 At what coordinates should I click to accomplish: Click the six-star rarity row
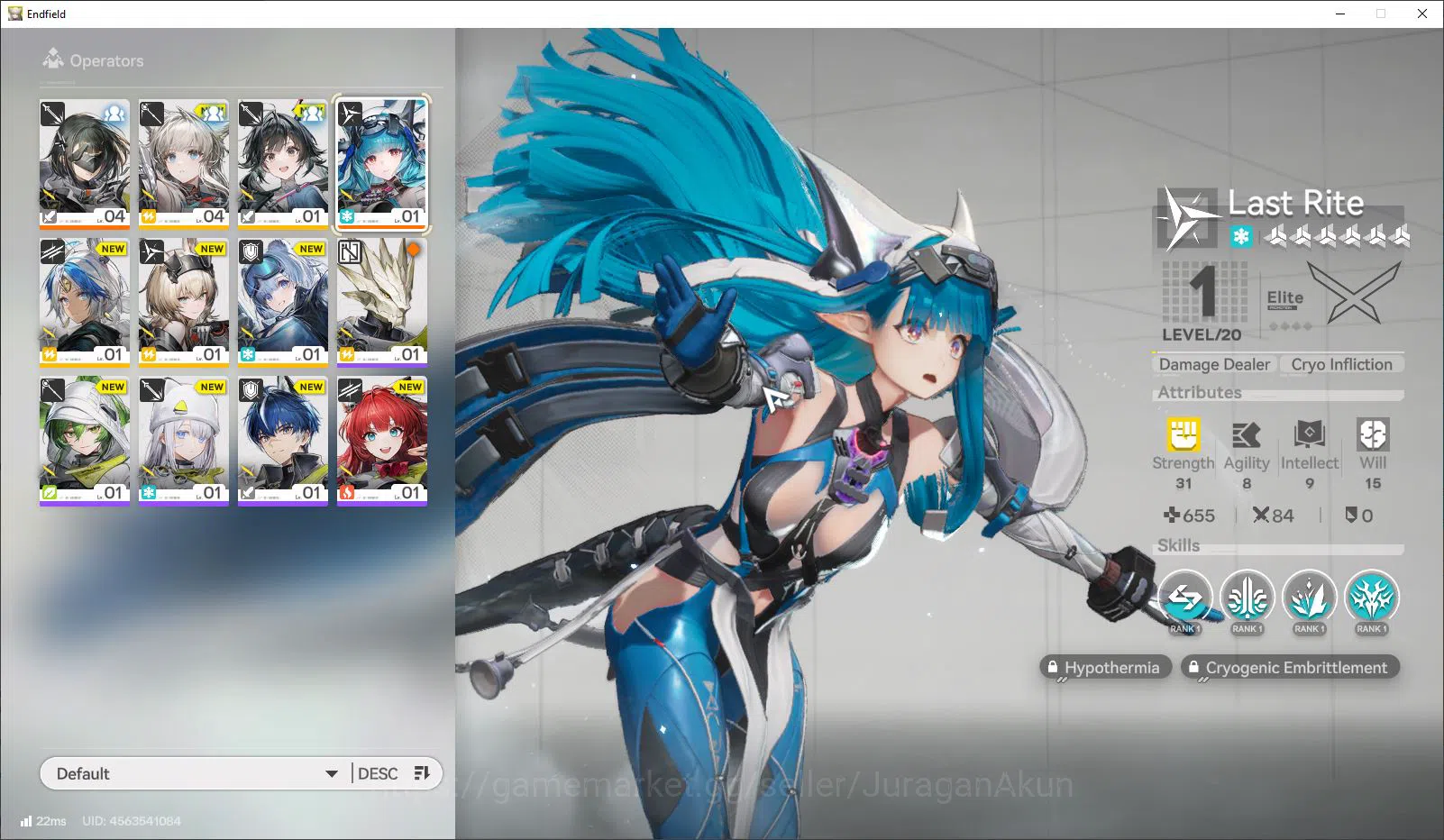click(x=1336, y=237)
